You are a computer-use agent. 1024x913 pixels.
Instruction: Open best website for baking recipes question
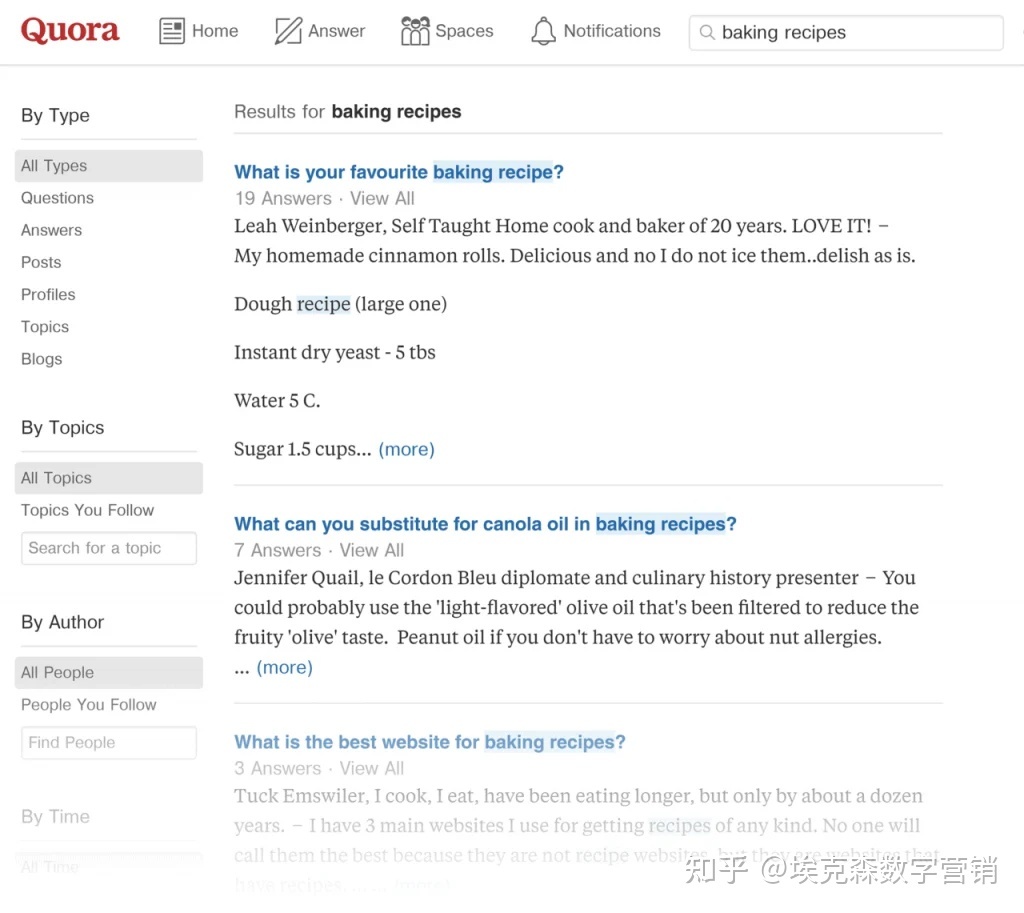pos(430,742)
